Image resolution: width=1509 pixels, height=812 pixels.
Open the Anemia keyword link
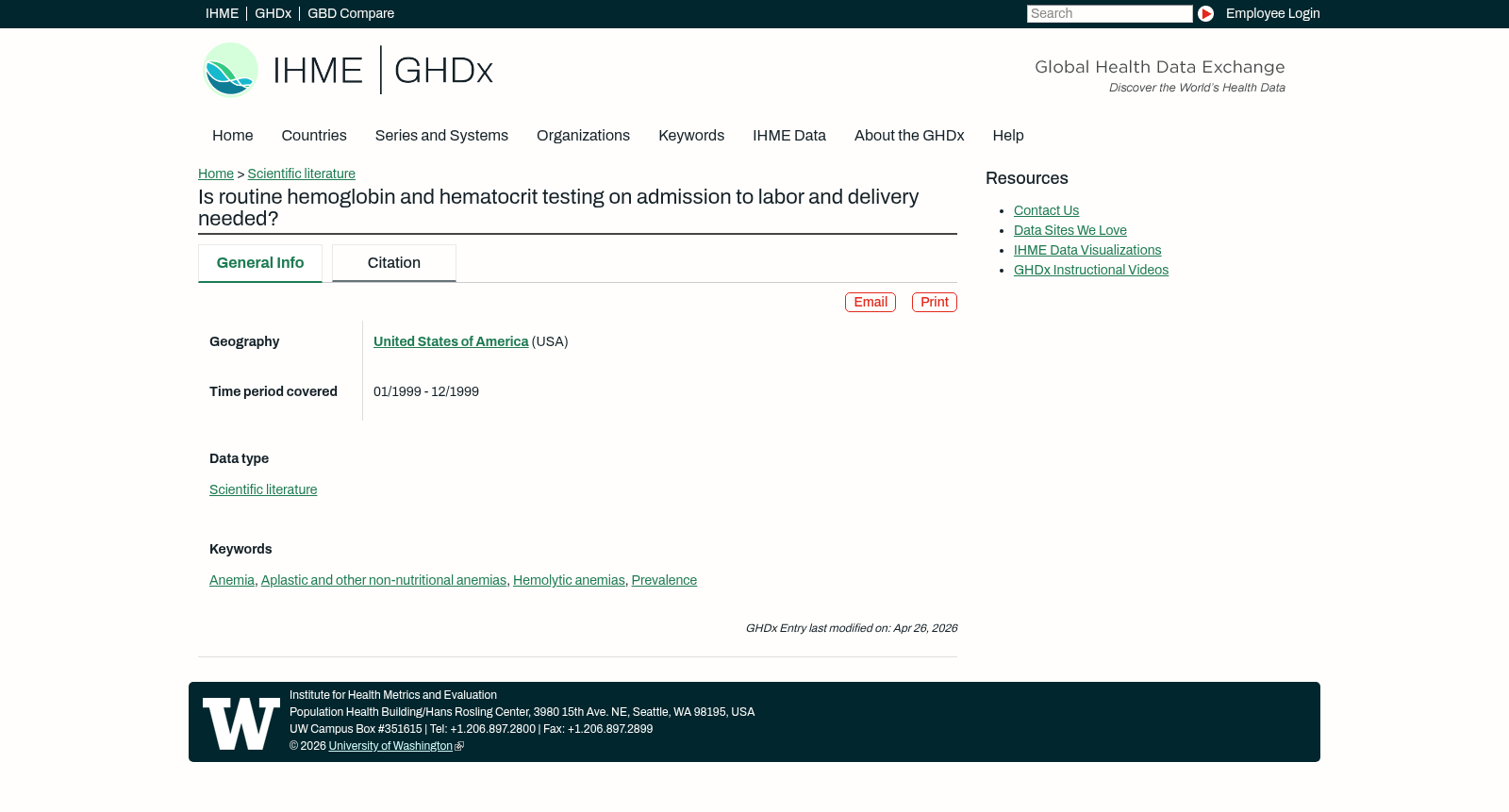[232, 580]
